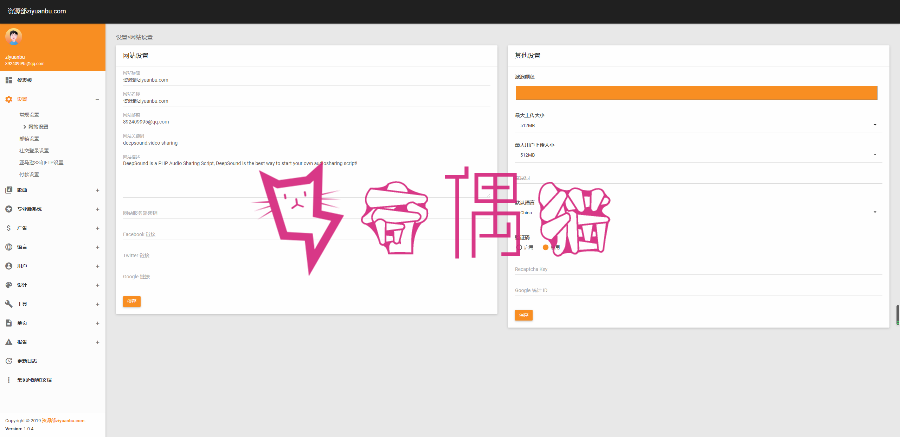
Task: Expand the round badge section plus sign
Action: (97, 209)
